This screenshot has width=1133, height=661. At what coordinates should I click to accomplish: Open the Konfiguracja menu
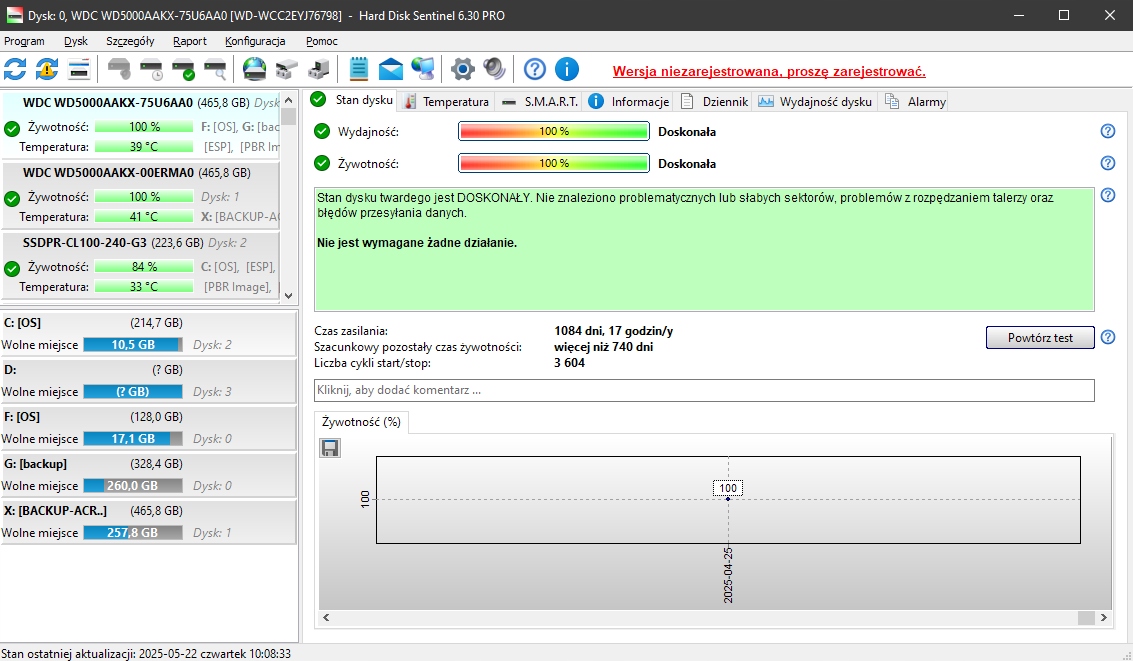coord(255,41)
